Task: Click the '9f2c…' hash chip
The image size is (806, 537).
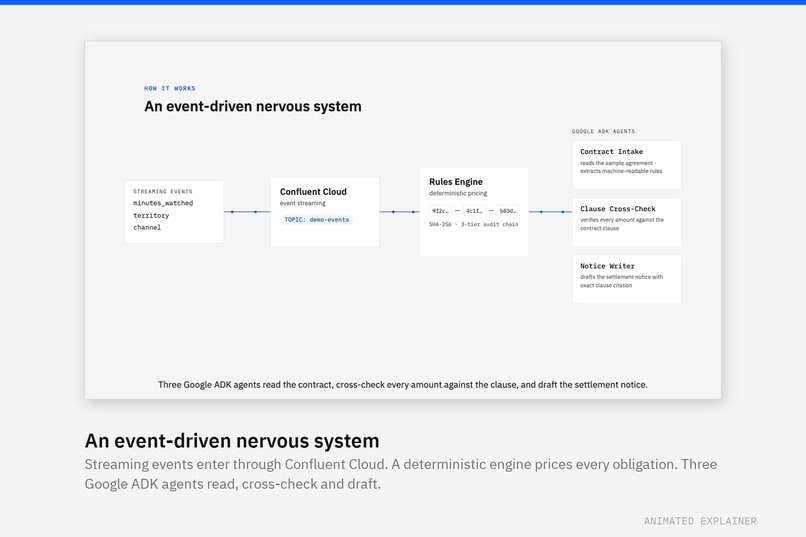Action: click(x=440, y=211)
